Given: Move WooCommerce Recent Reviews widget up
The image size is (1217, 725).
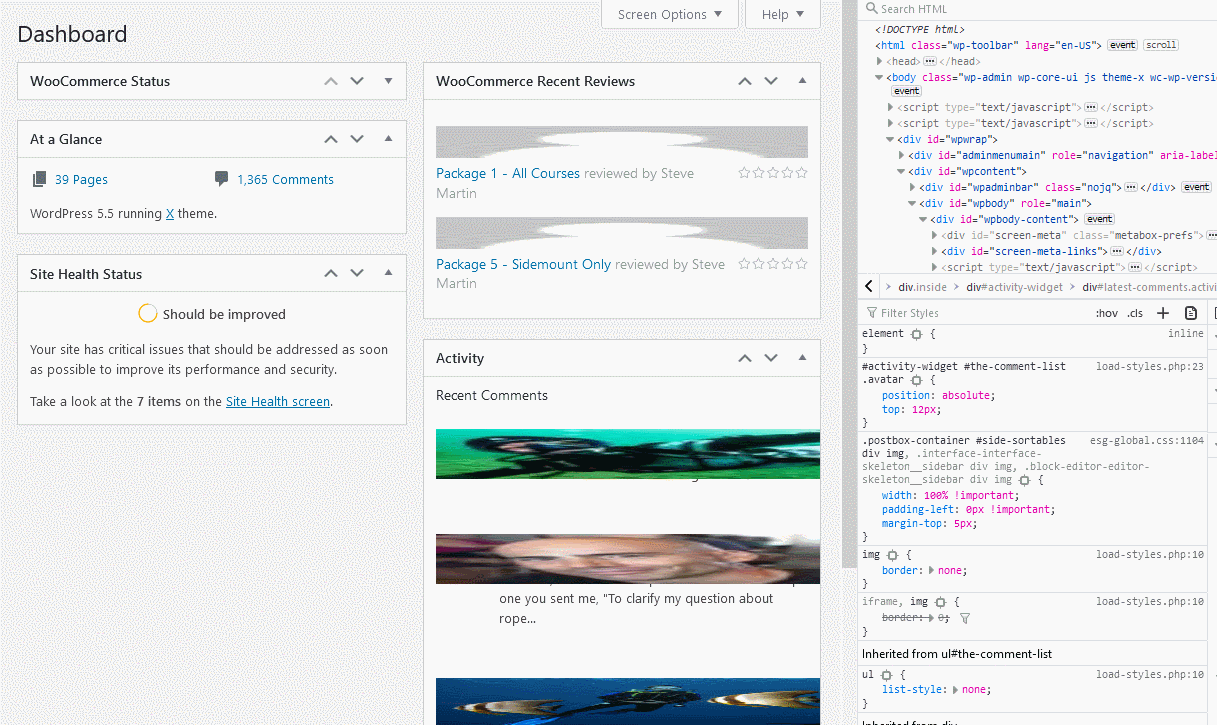Looking at the screenshot, I should pos(745,81).
